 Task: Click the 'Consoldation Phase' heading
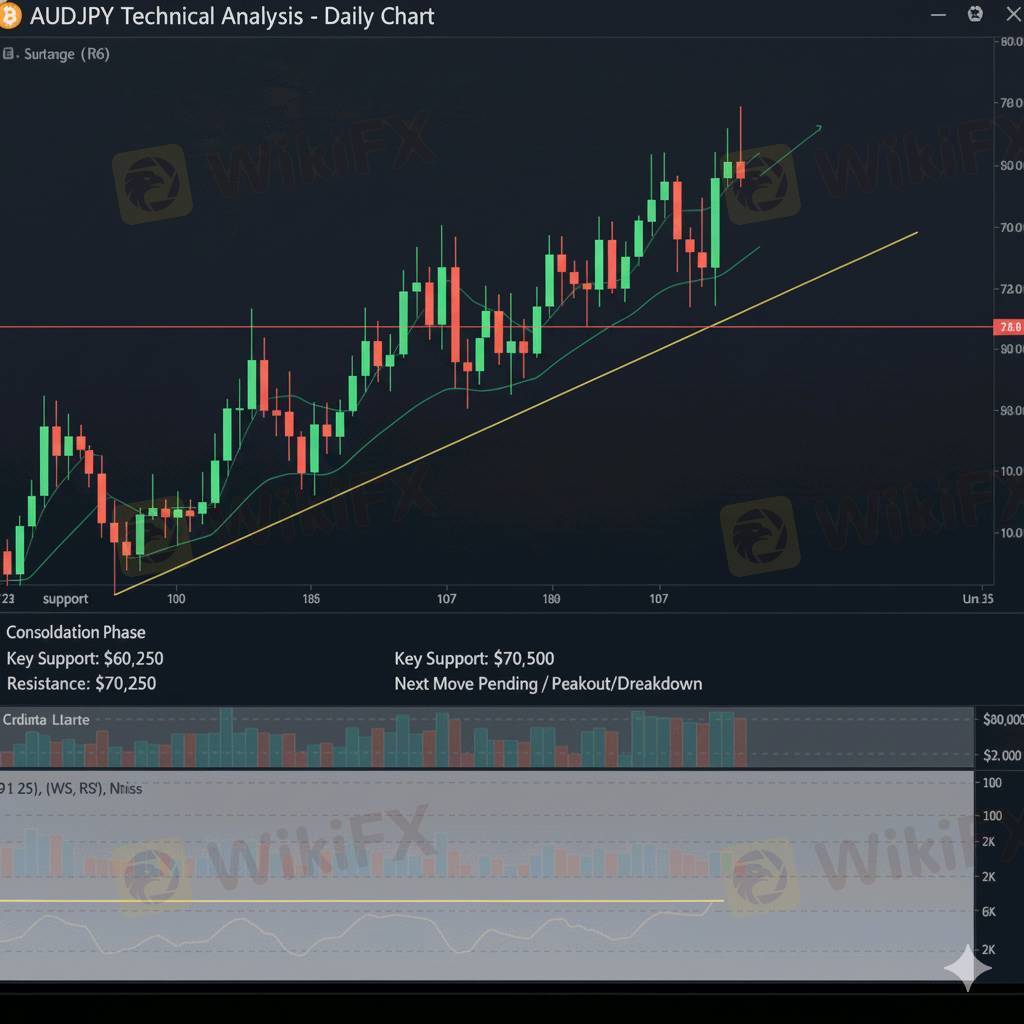click(76, 632)
